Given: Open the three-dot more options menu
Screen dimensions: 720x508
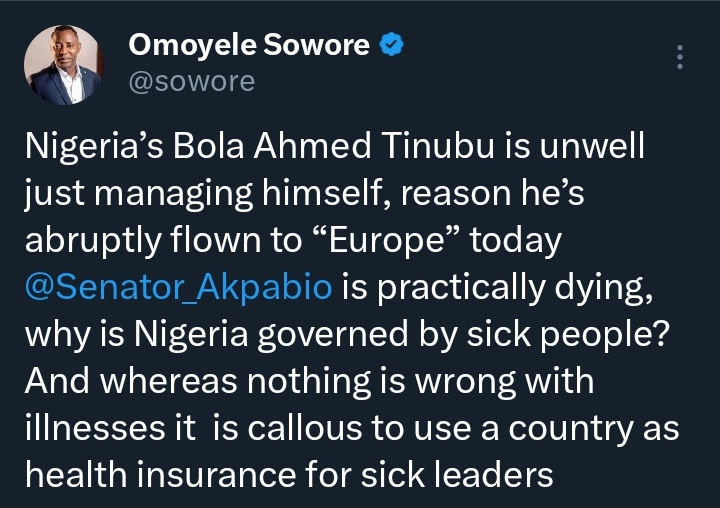Looking at the screenshot, I should coord(680,56).
